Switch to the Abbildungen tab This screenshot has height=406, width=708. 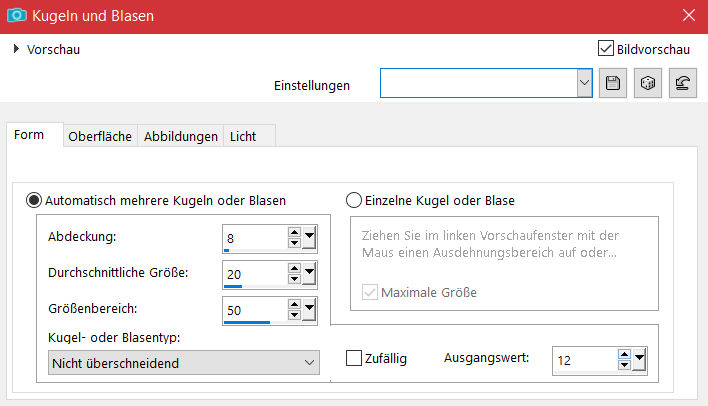180,137
